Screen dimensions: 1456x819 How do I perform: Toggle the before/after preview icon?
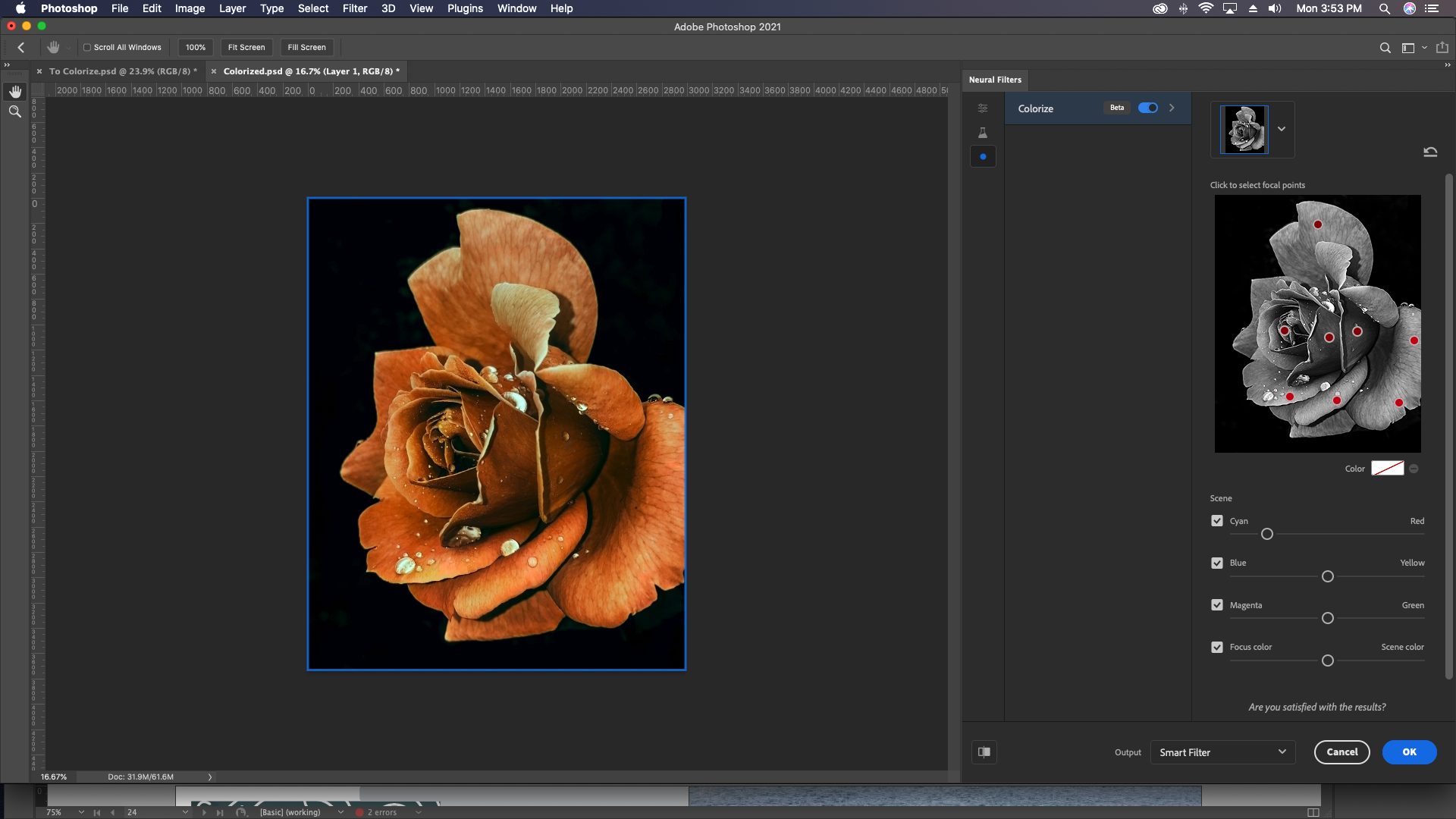tap(984, 752)
